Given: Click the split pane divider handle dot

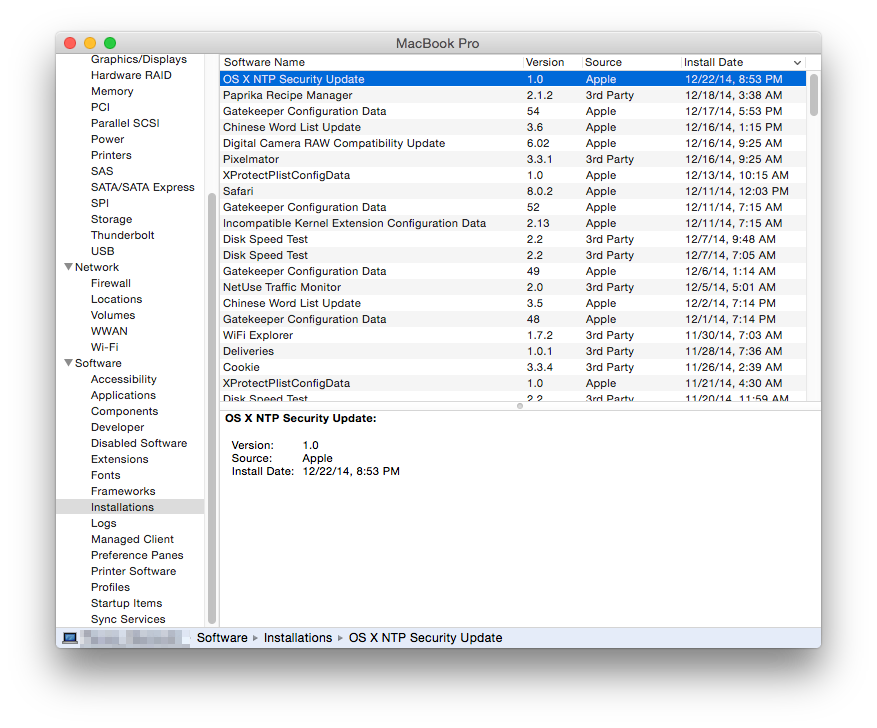Looking at the screenshot, I should (x=520, y=406).
